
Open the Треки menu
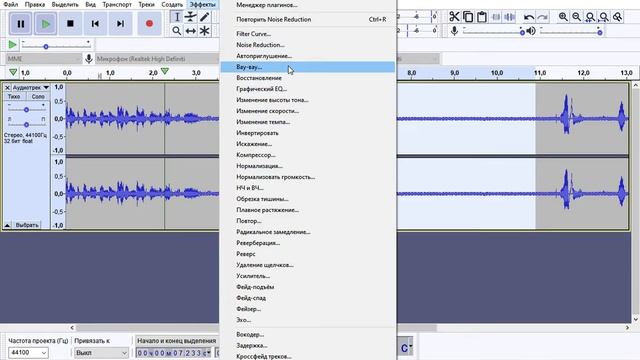click(x=146, y=4)
